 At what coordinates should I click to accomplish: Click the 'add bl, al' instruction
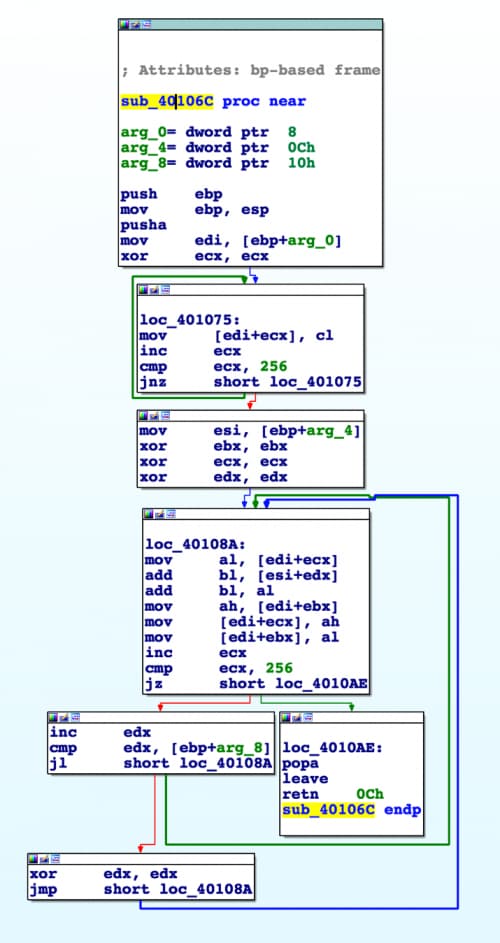pyautogui.click(x=210, y=591)
